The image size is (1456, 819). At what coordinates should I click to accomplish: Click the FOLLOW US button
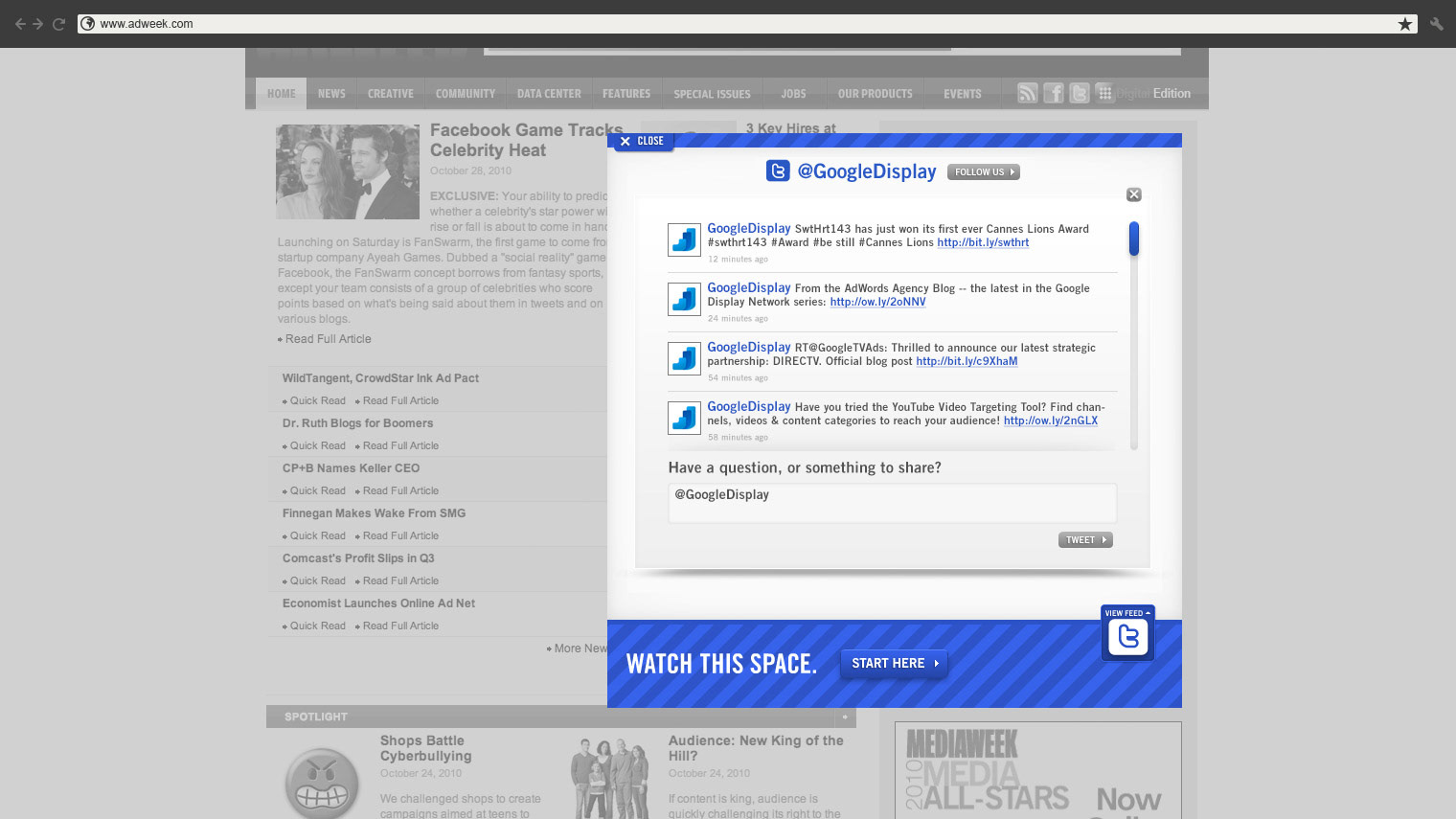pos(984,172)
